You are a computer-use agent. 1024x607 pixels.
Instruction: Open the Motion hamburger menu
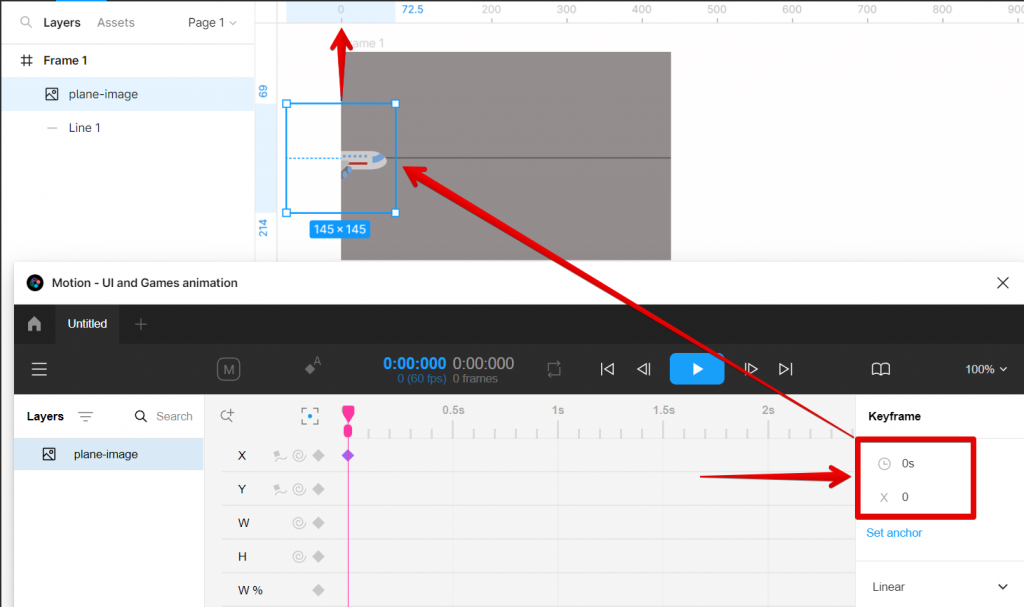39,369
